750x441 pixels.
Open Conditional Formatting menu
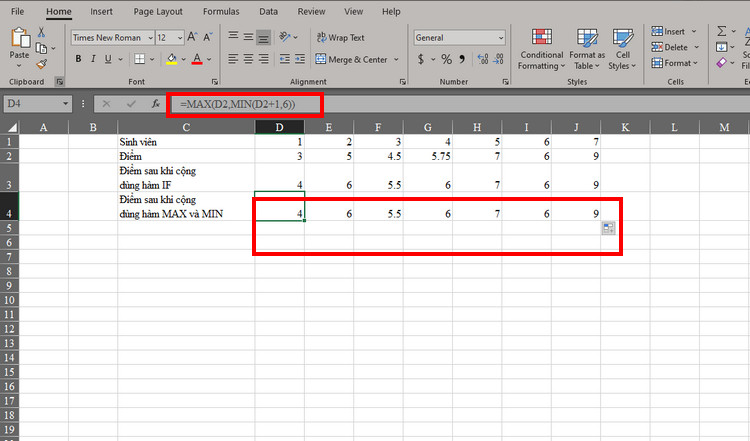click(x=541, y=49)
